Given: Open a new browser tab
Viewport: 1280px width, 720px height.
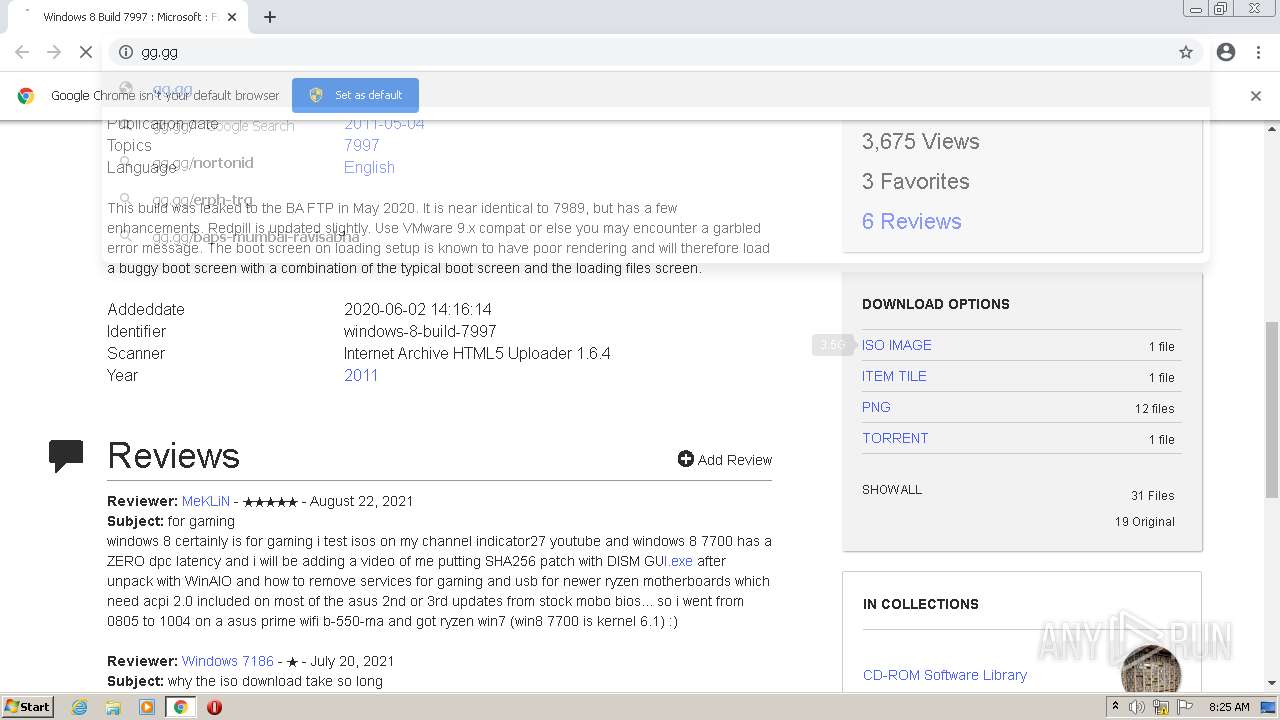Looking at the screenshot, I should [270, 17].
